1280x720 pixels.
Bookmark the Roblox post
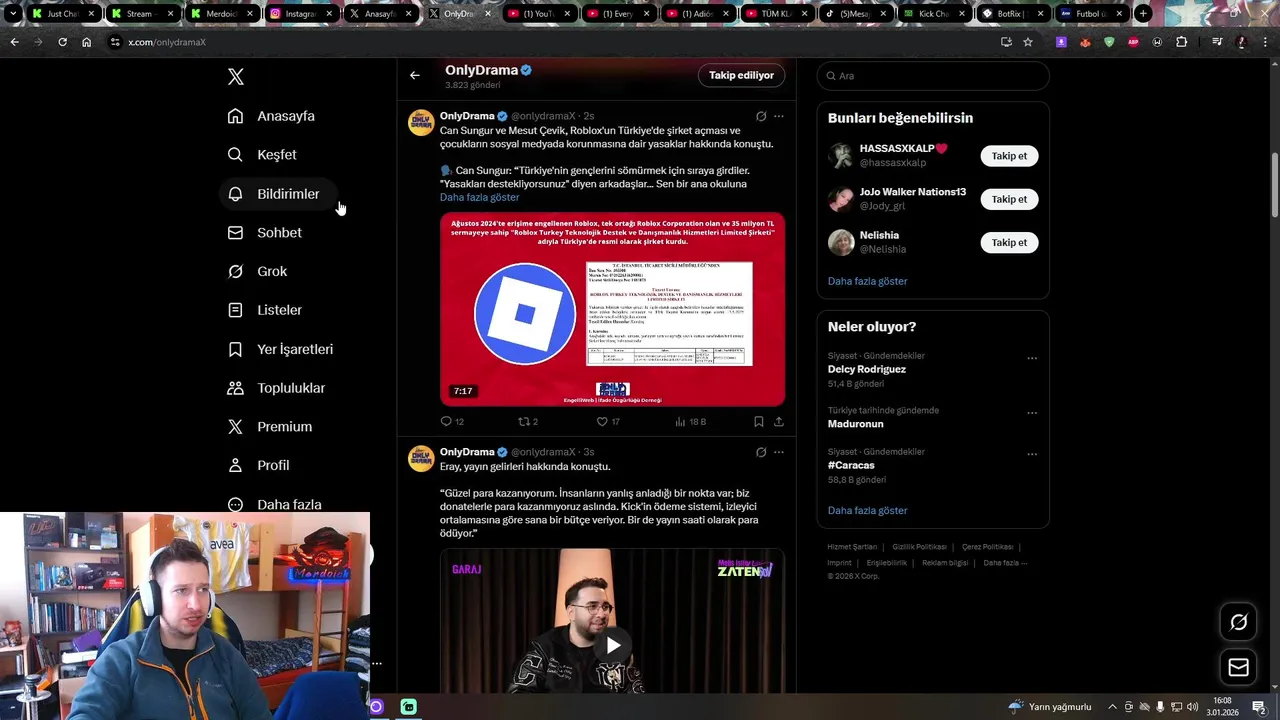759,422
